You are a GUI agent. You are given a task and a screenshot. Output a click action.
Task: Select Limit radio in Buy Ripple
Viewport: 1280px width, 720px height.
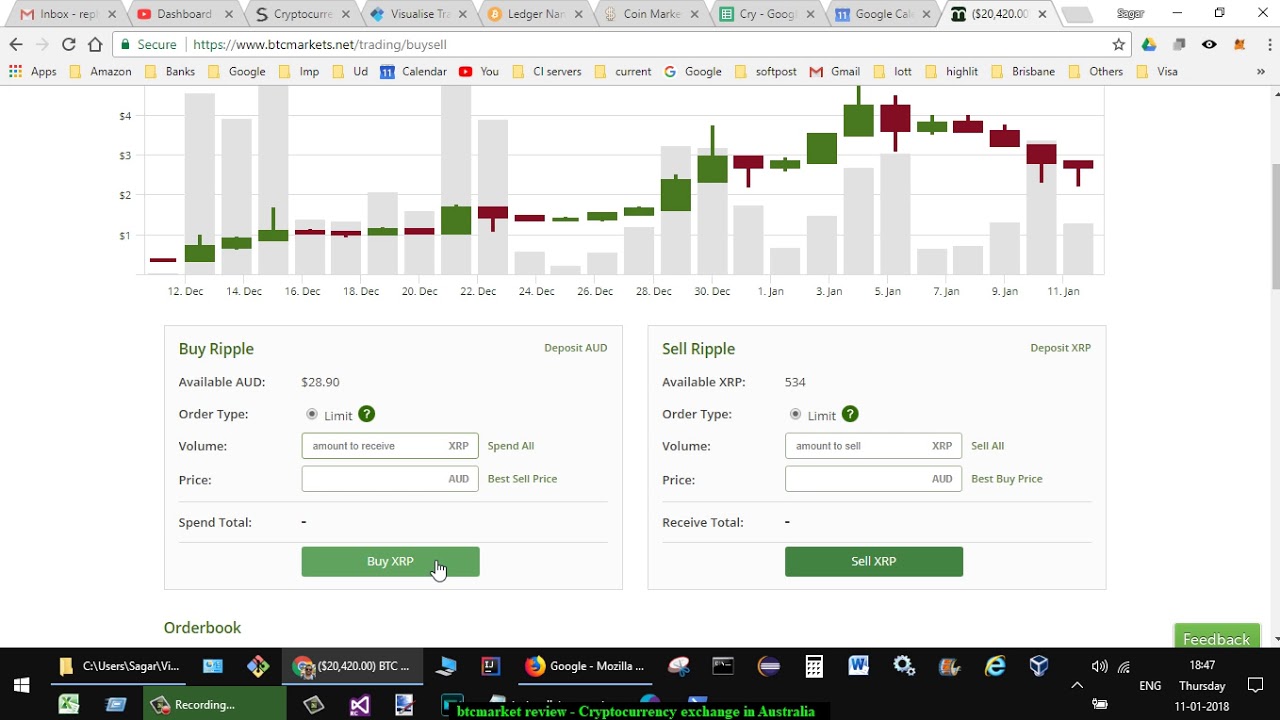pyautogui.click(x=312, y=414)
